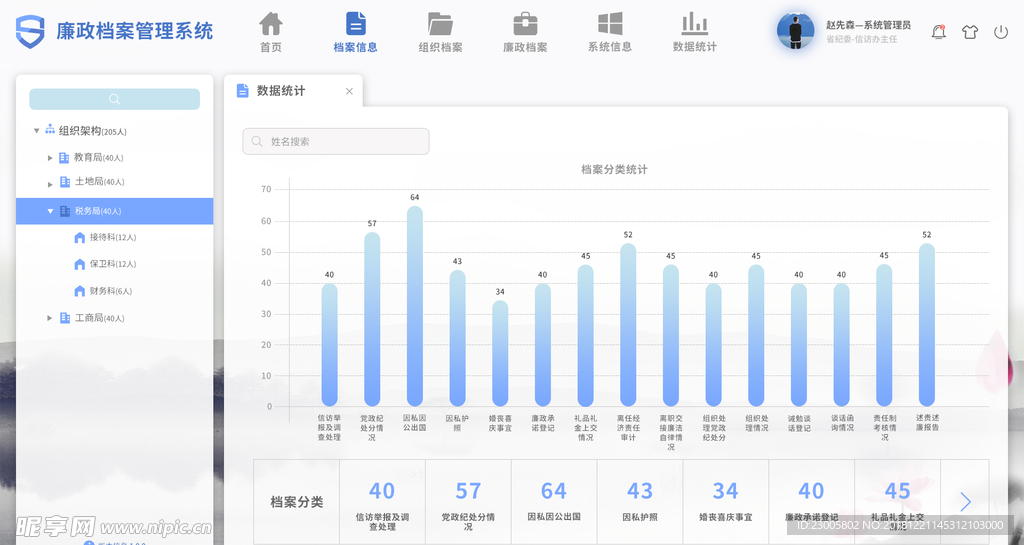Expand the 教育局 tree node
The width and height of the screenshot is (1024, 545).
click(50, 158)
